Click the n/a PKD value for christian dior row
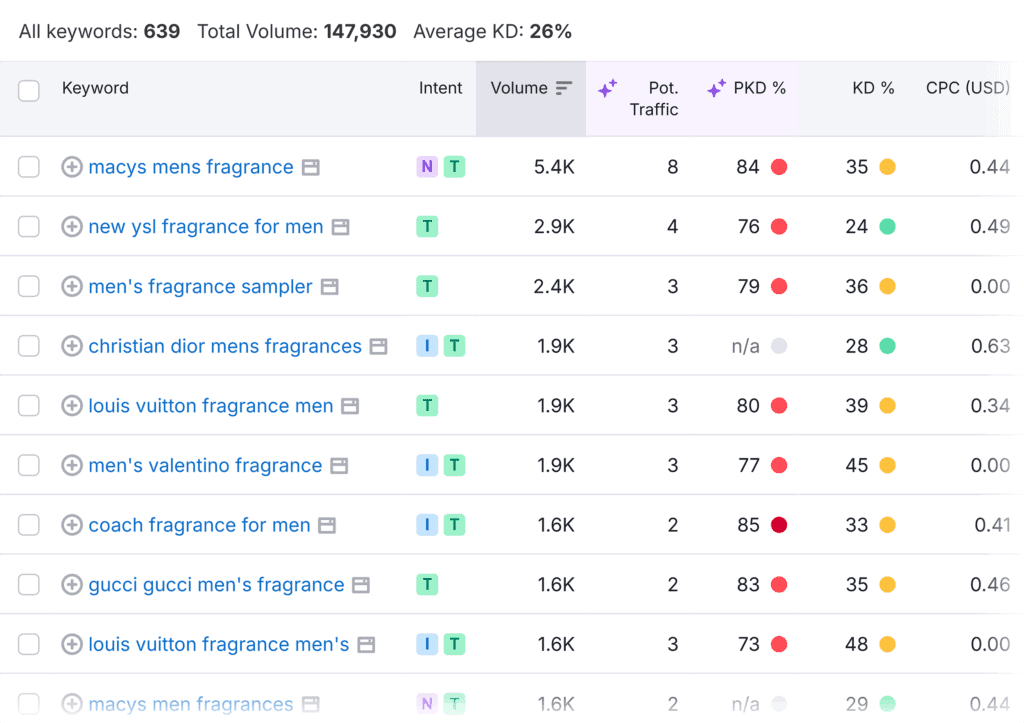1024x723 pixels. (x=745, y=346)
